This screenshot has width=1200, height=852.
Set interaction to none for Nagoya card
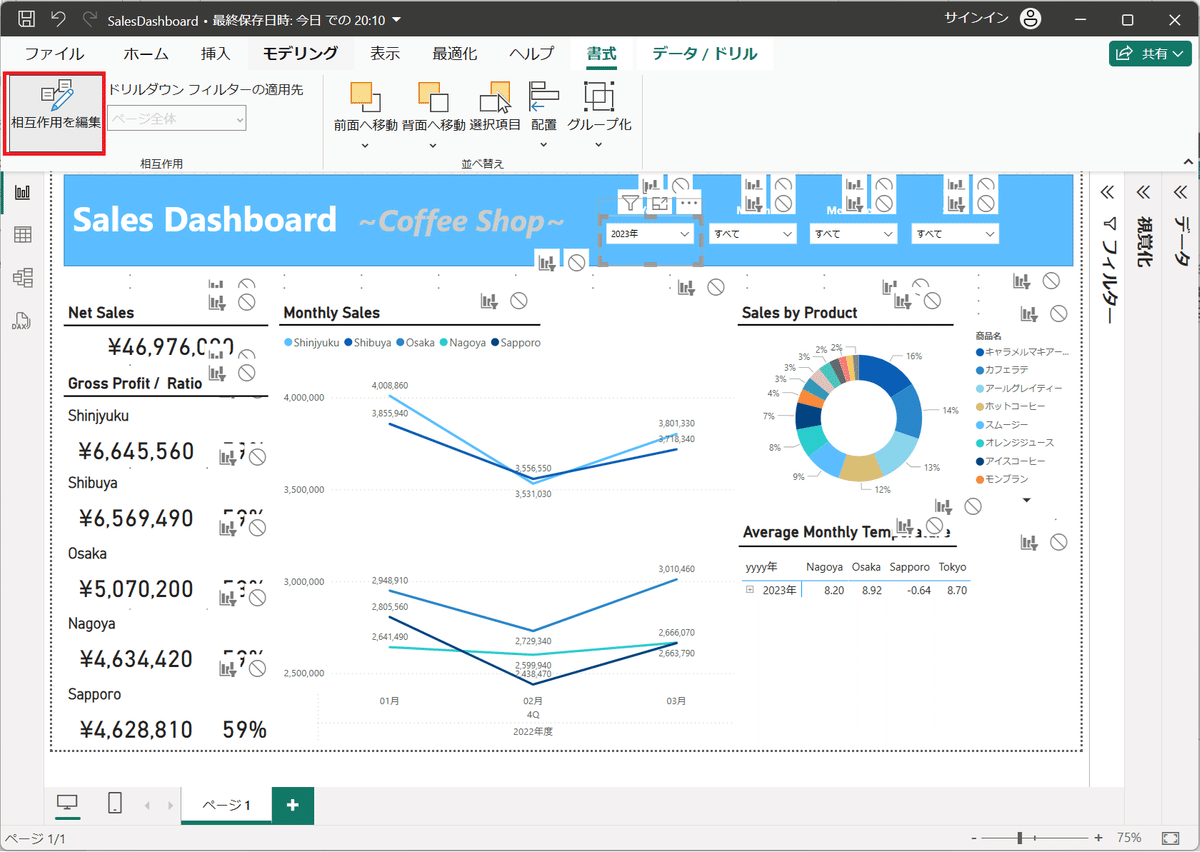click(258, 668)
